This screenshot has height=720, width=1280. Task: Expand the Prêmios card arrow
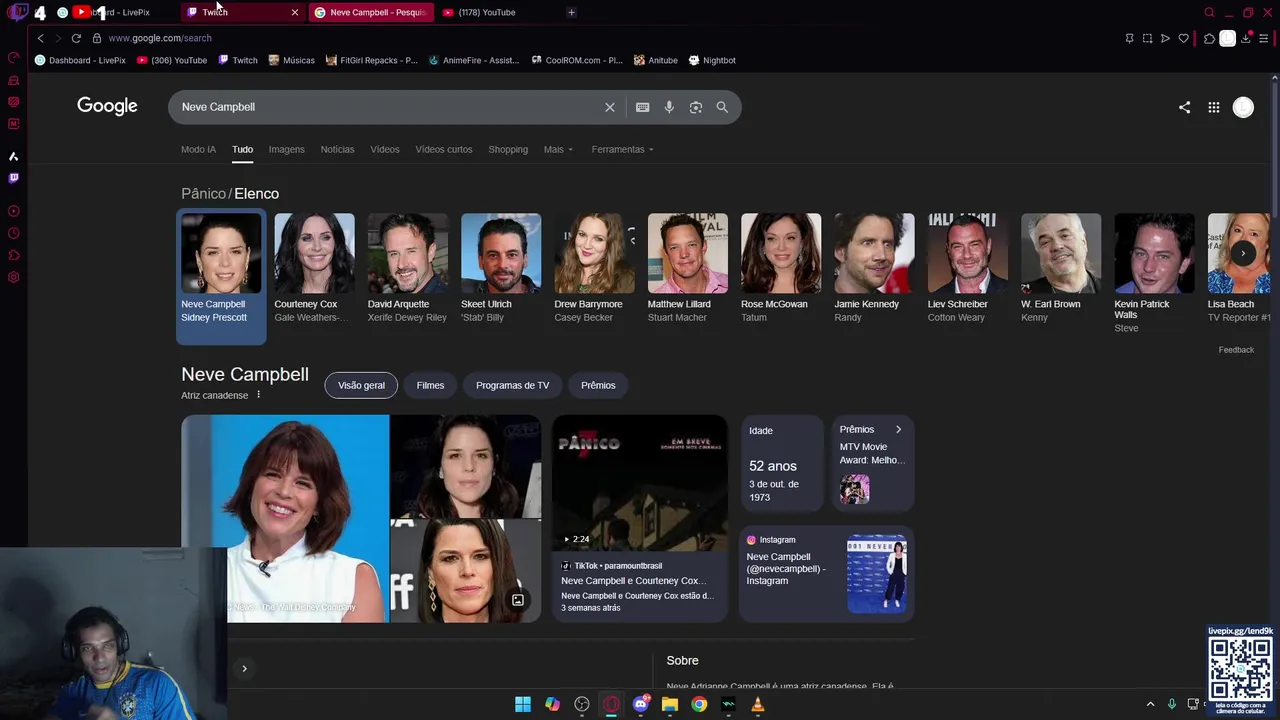[898, 429]
